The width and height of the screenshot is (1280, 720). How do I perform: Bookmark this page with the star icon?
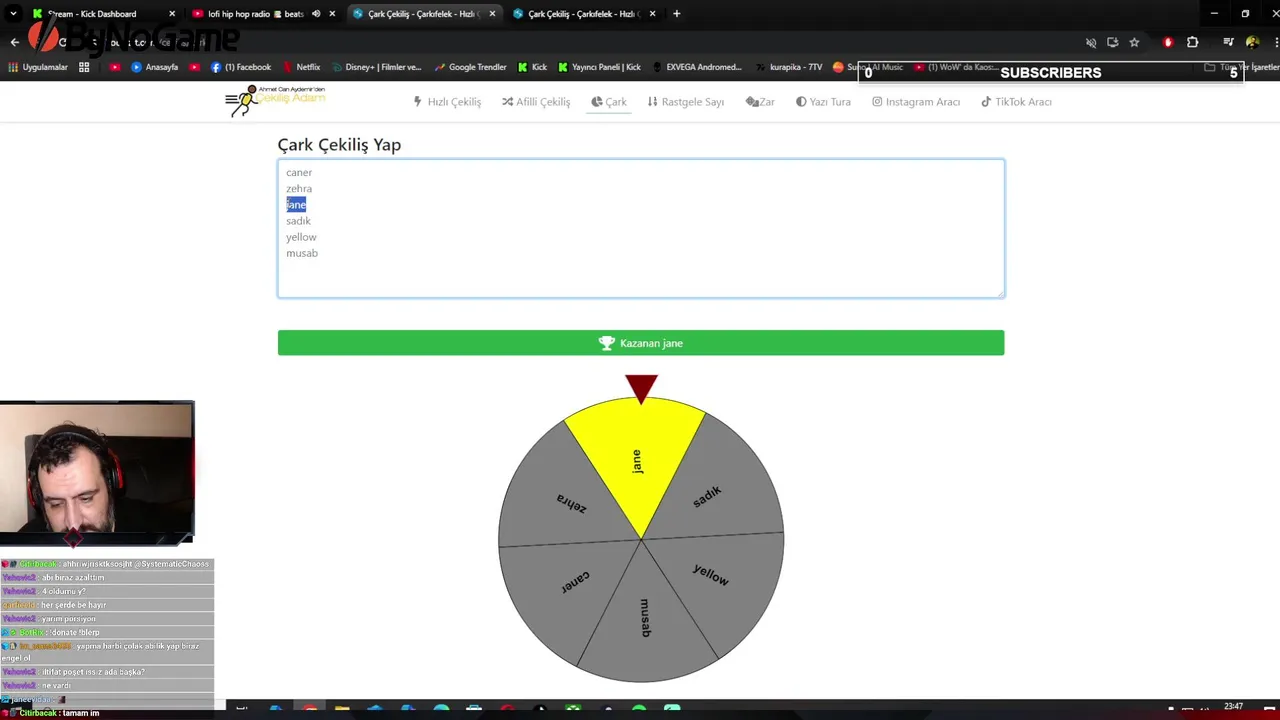[1134, 42]
